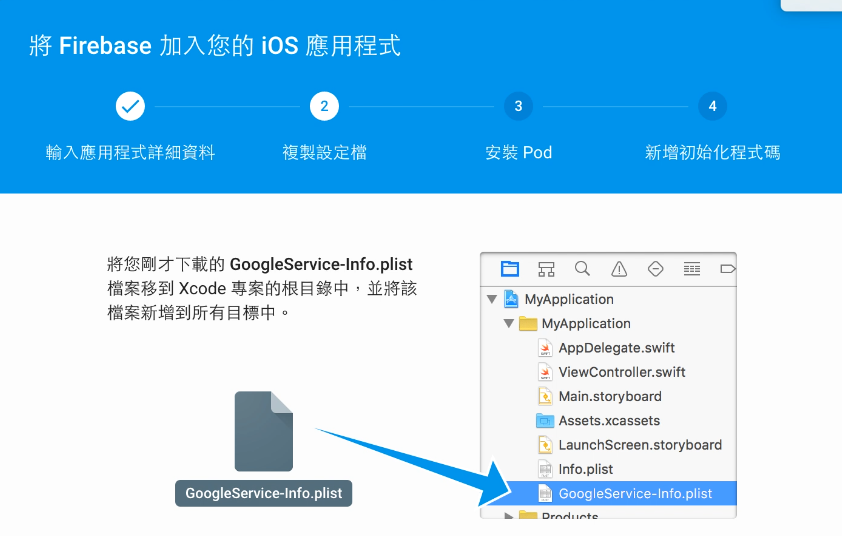Select Info.plist in the file tree
842x536 pixels.
point(608,469)
